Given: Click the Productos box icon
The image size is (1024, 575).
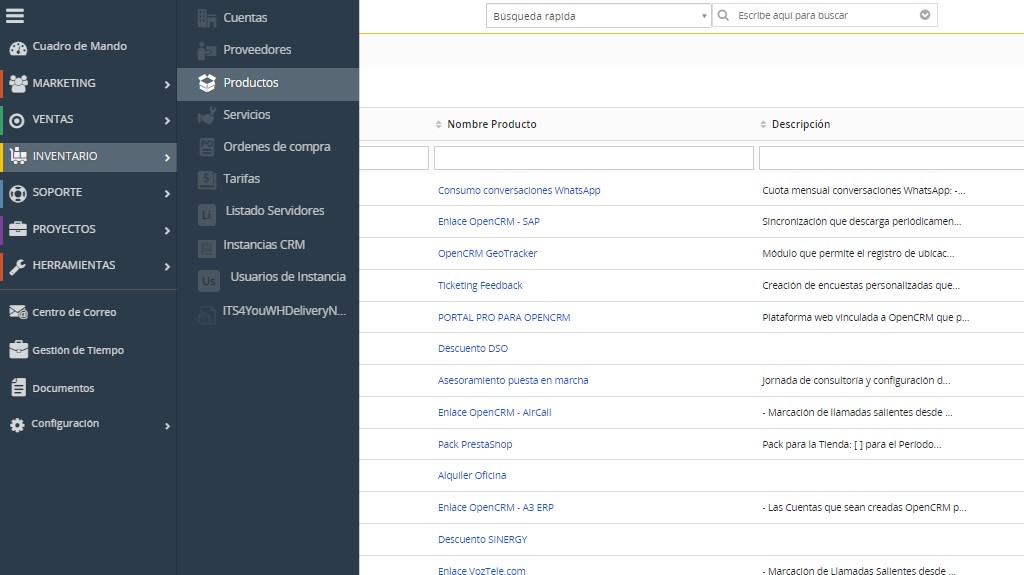Looking at the screenshot, I should 207,82.
